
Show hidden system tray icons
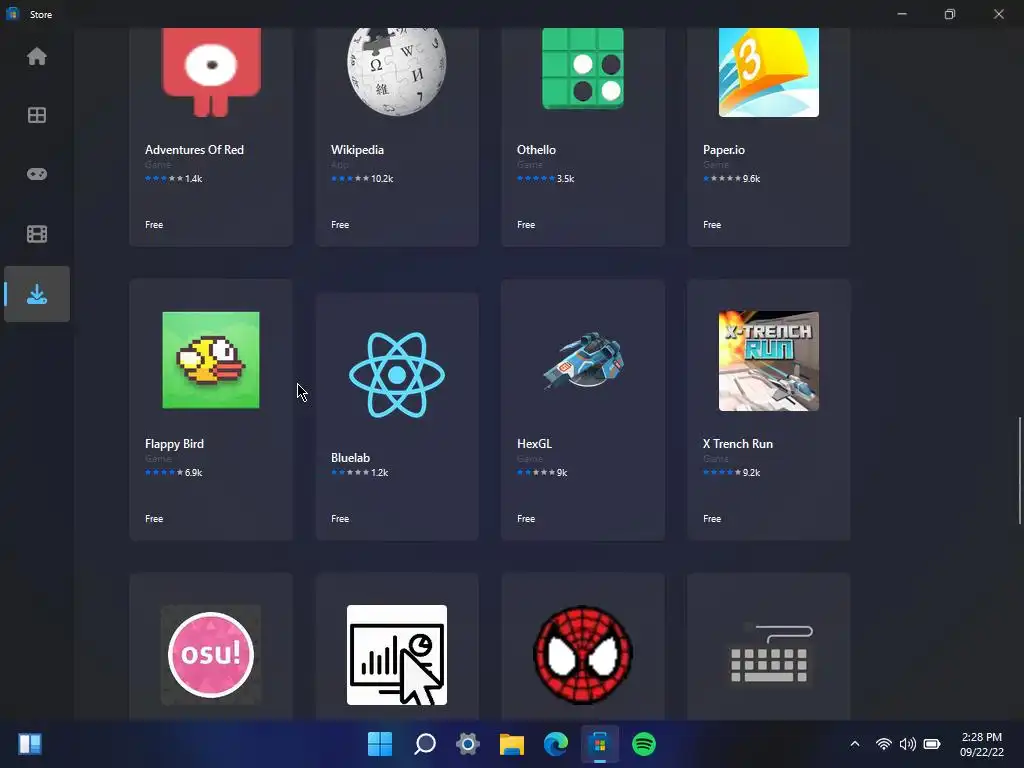855,744
